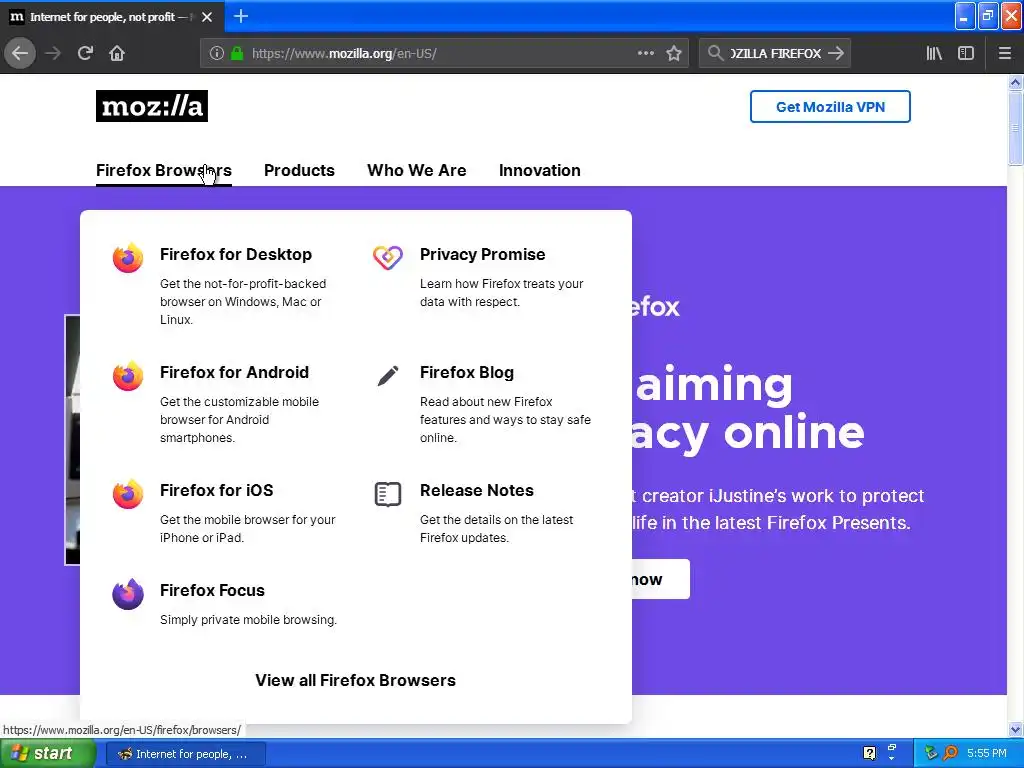Open Privacy Promise link

point(483,255)
